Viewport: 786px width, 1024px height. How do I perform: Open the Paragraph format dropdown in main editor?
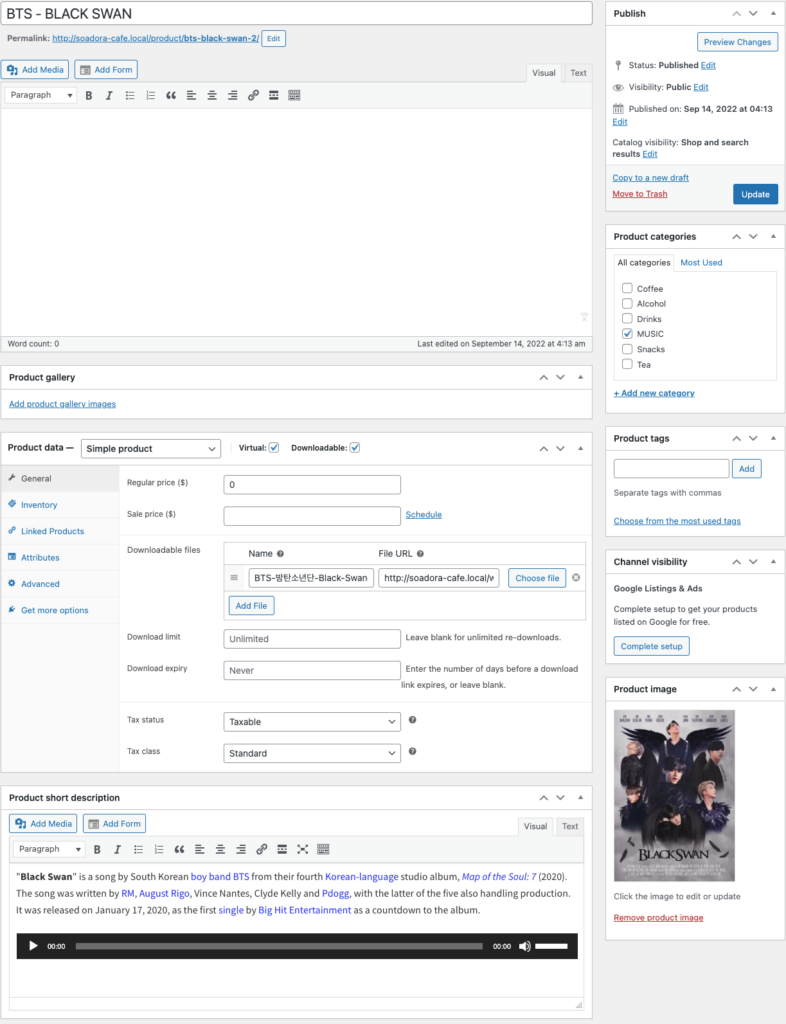click(x=41, y=95)
